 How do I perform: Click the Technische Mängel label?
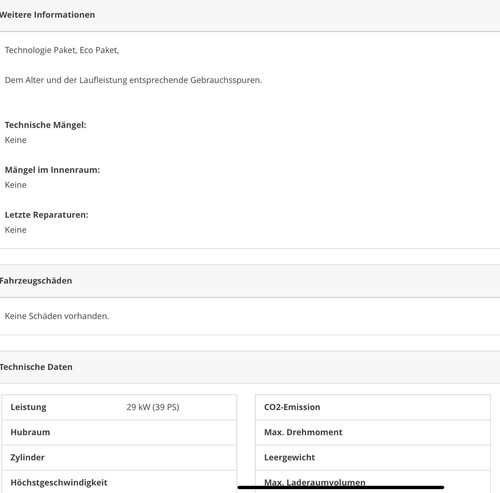point(45,125)
